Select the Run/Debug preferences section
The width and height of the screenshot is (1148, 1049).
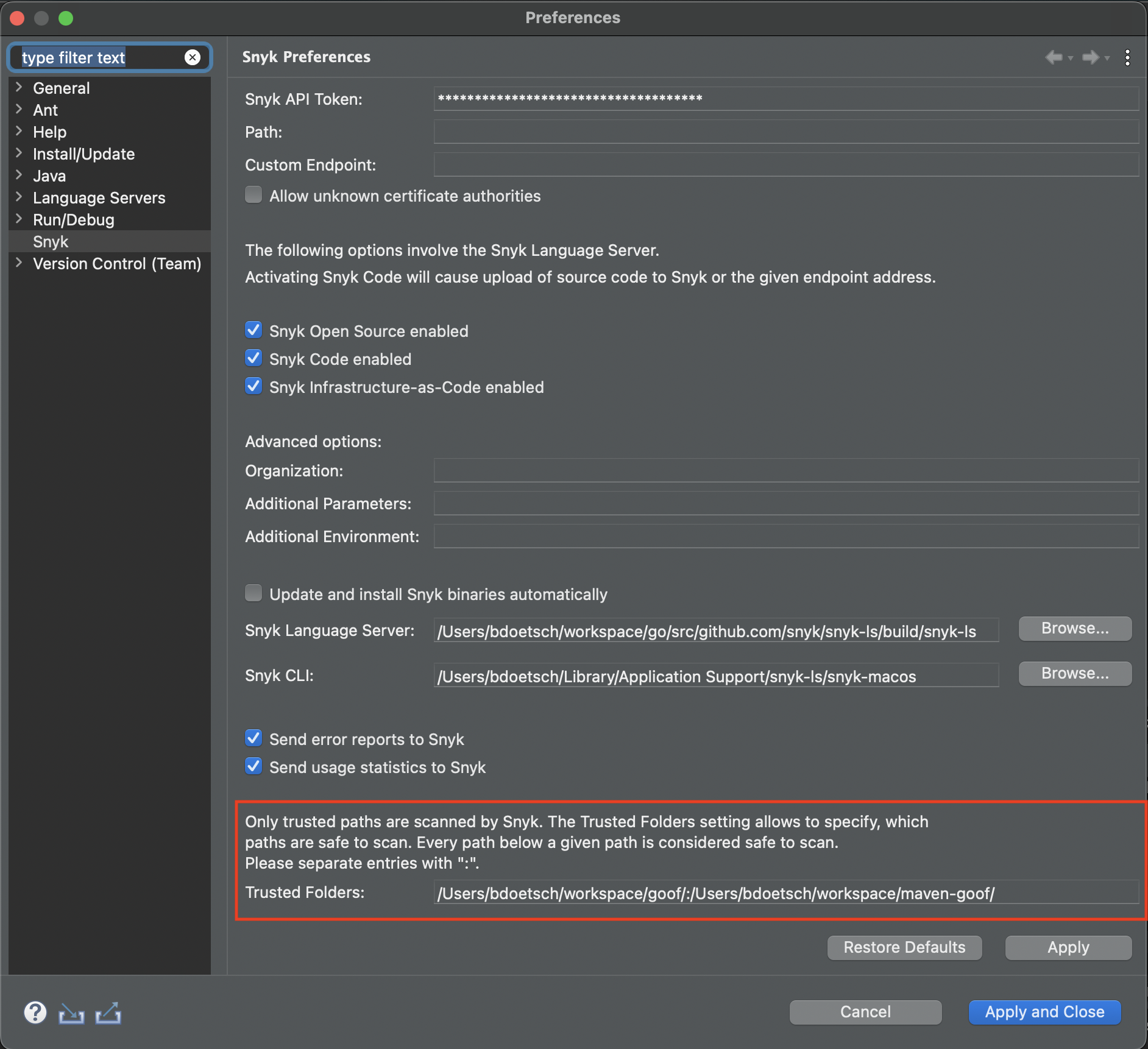pyautogui.click(x=73, y=219)
